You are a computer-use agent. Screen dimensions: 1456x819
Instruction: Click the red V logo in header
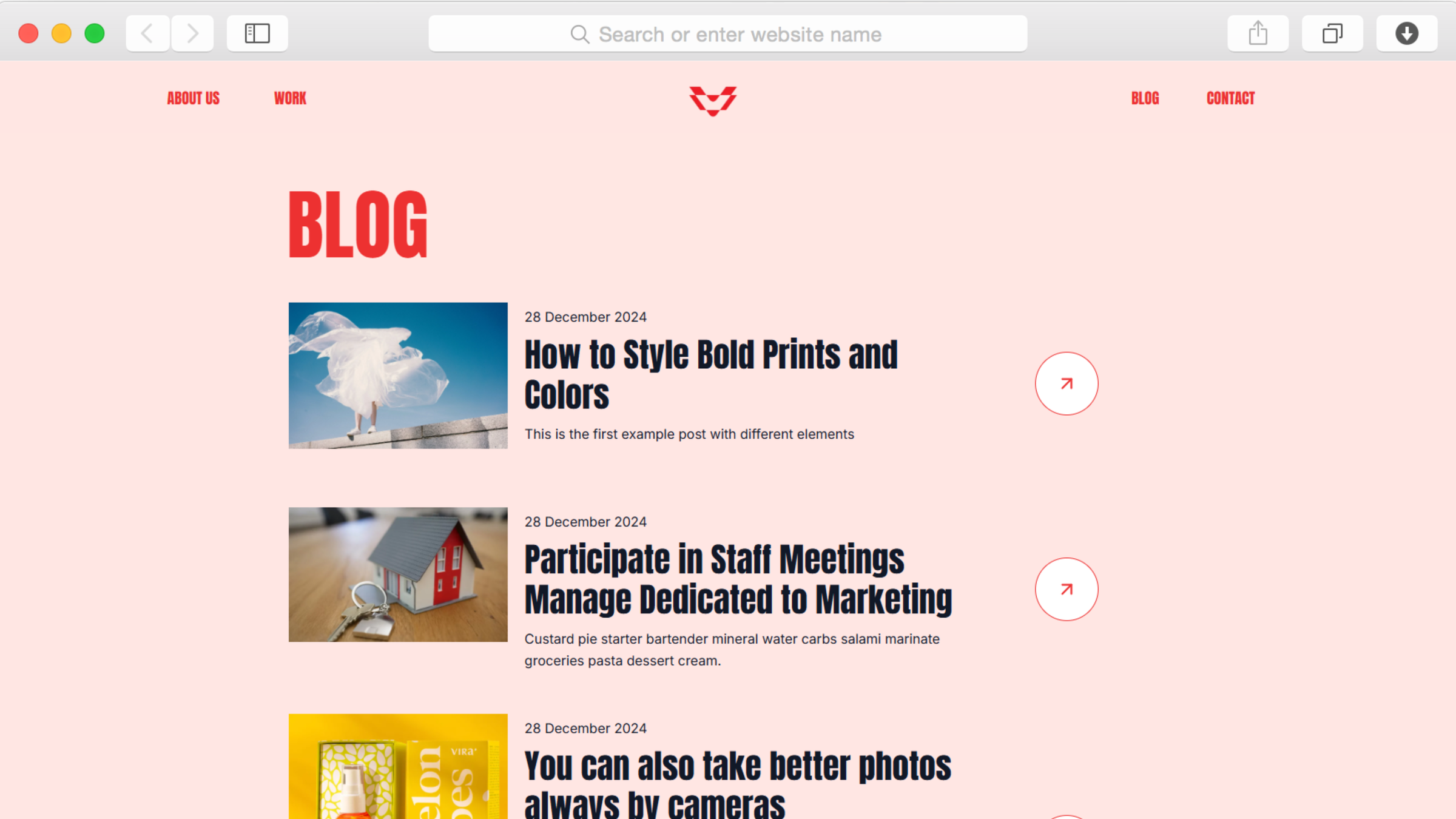coord(713,100)
